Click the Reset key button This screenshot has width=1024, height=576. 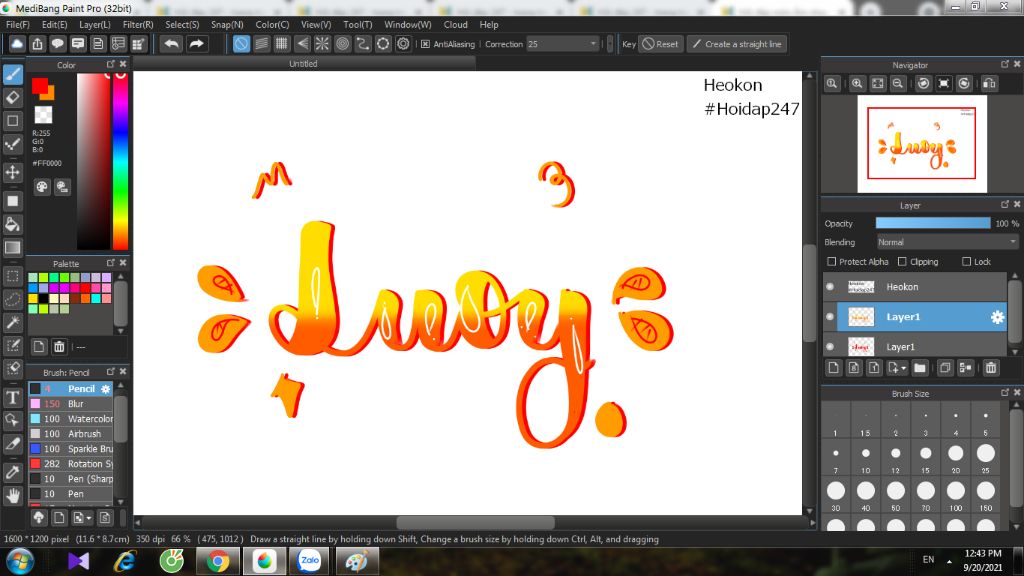coord(660,44)
